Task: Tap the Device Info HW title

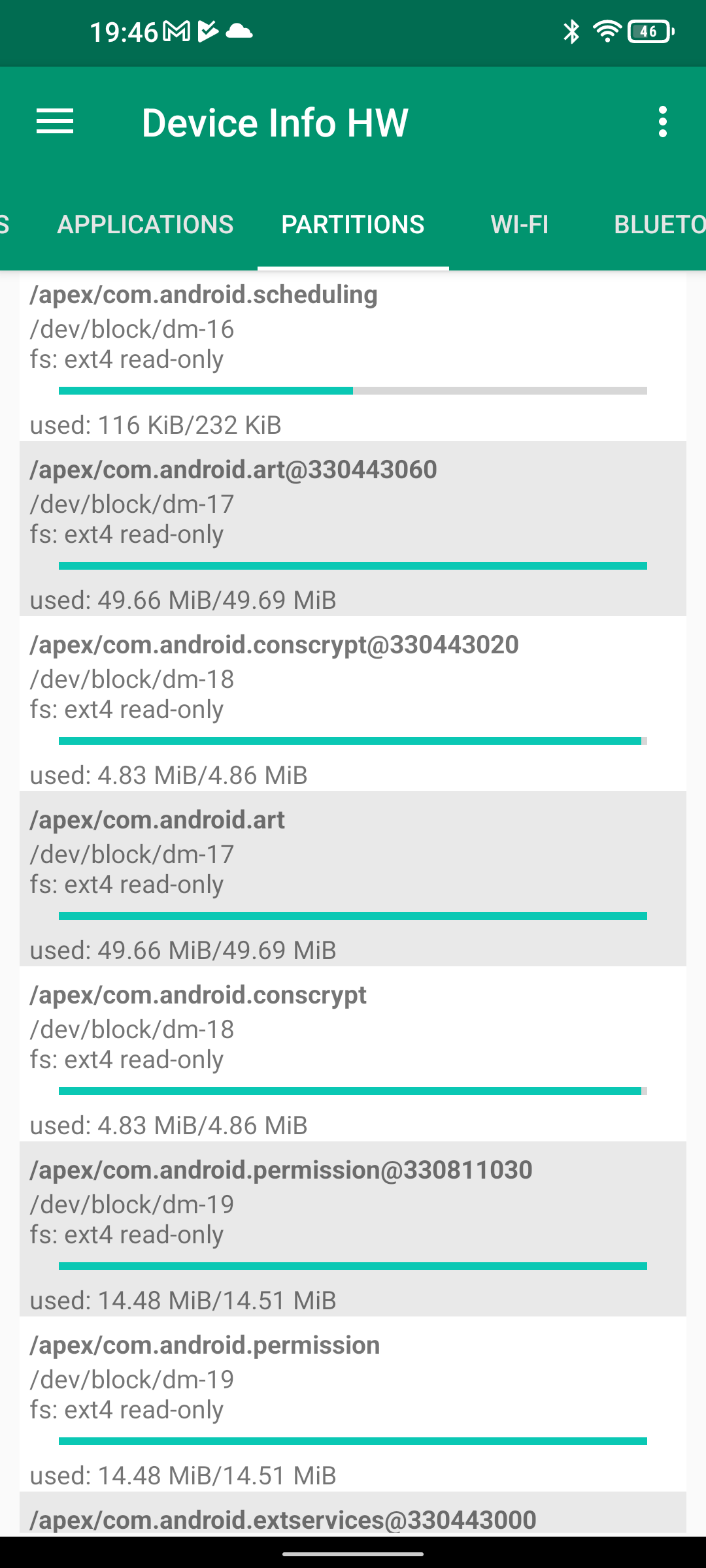Action: click(x=275, y=123)
